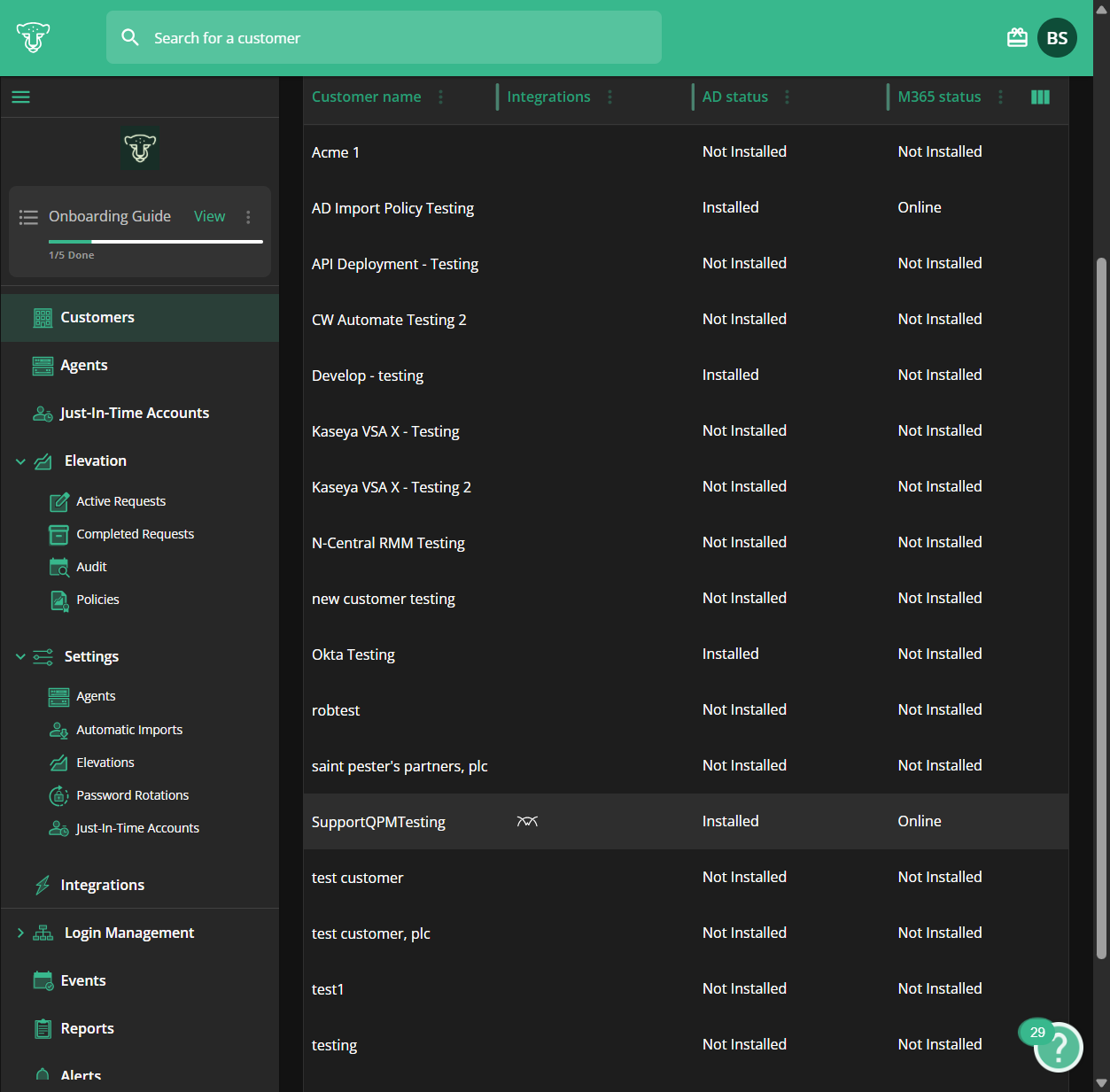The image size is (1110, 1092).
Task: Open M365 status column menu
Action: pos(1000,97)
